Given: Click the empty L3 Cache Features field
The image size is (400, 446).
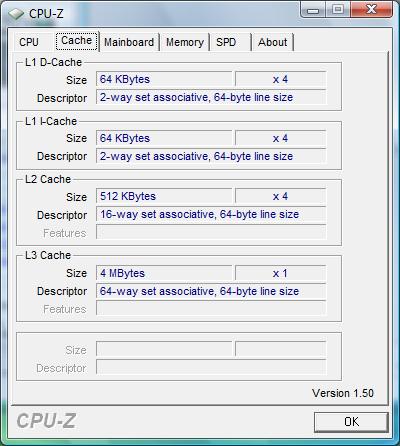Looking at the screenshot, I should (x=211, y=309).
